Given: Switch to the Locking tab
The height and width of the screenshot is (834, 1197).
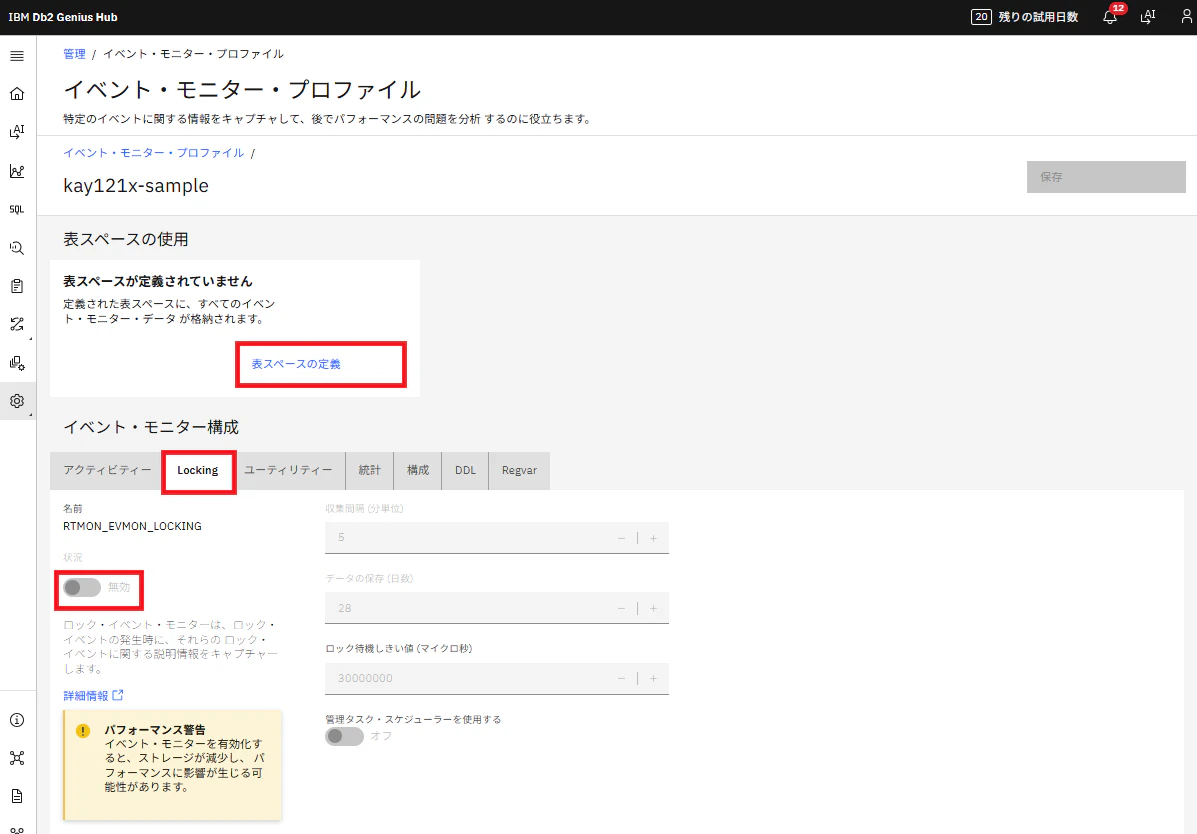Looking at the screenshot, I should 198,470.
